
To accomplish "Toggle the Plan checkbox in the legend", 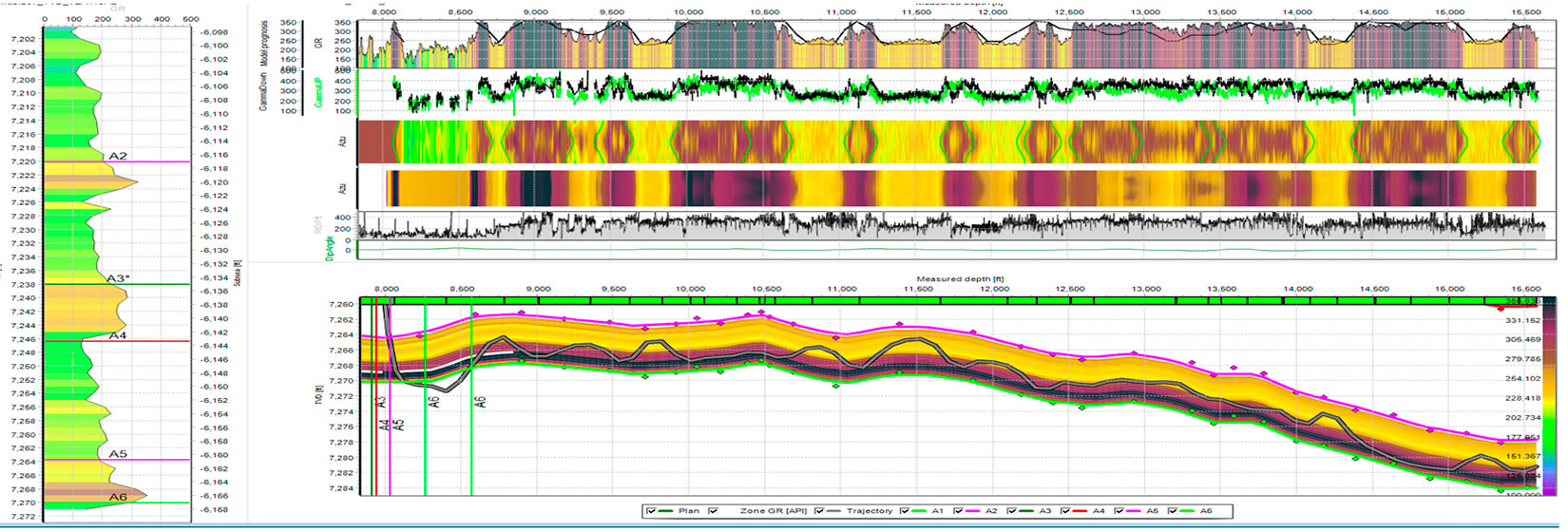I will tap(651, 511).
